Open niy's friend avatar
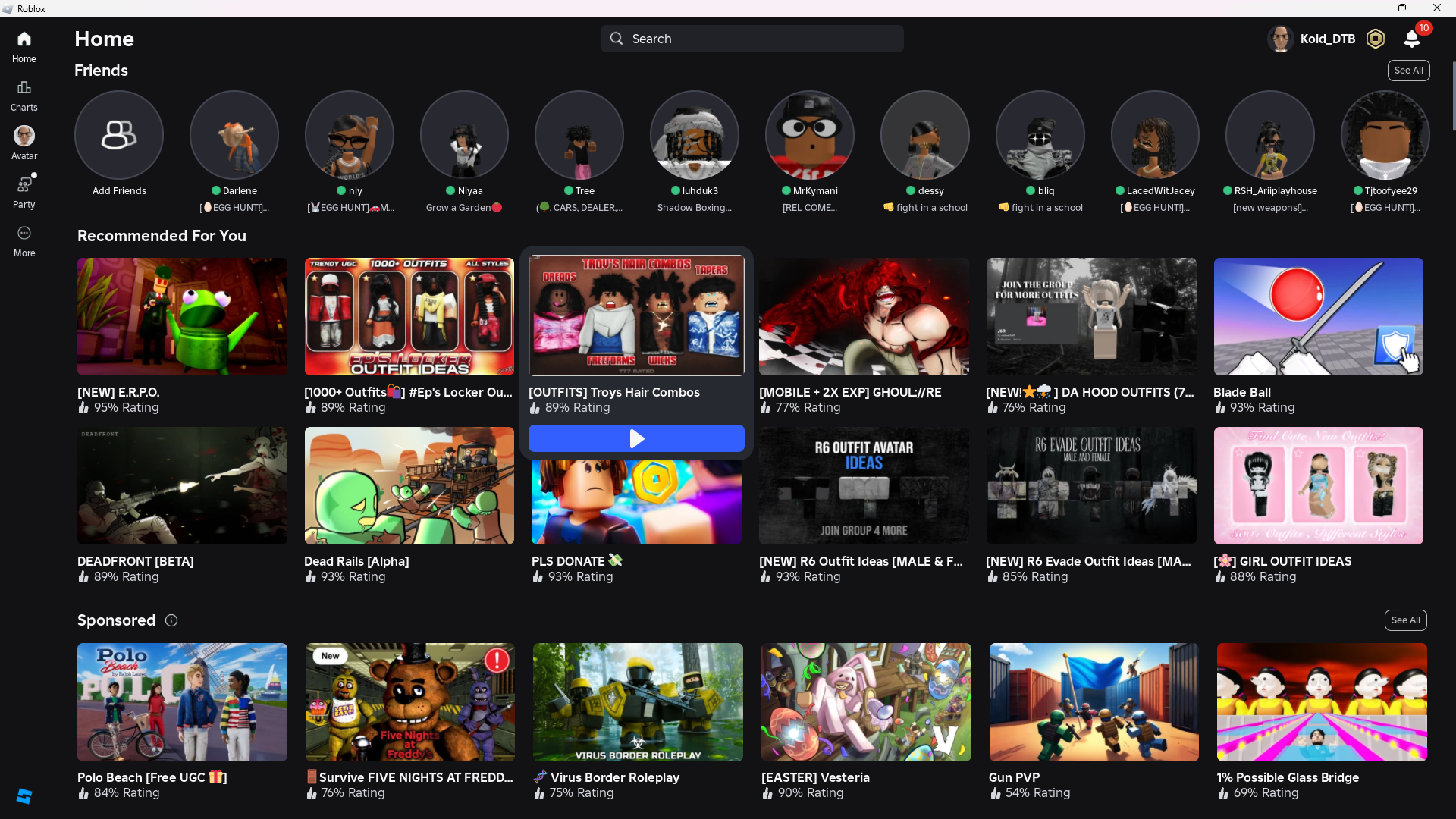This screenshot has height=819, width=1456. tap(350, 135)
